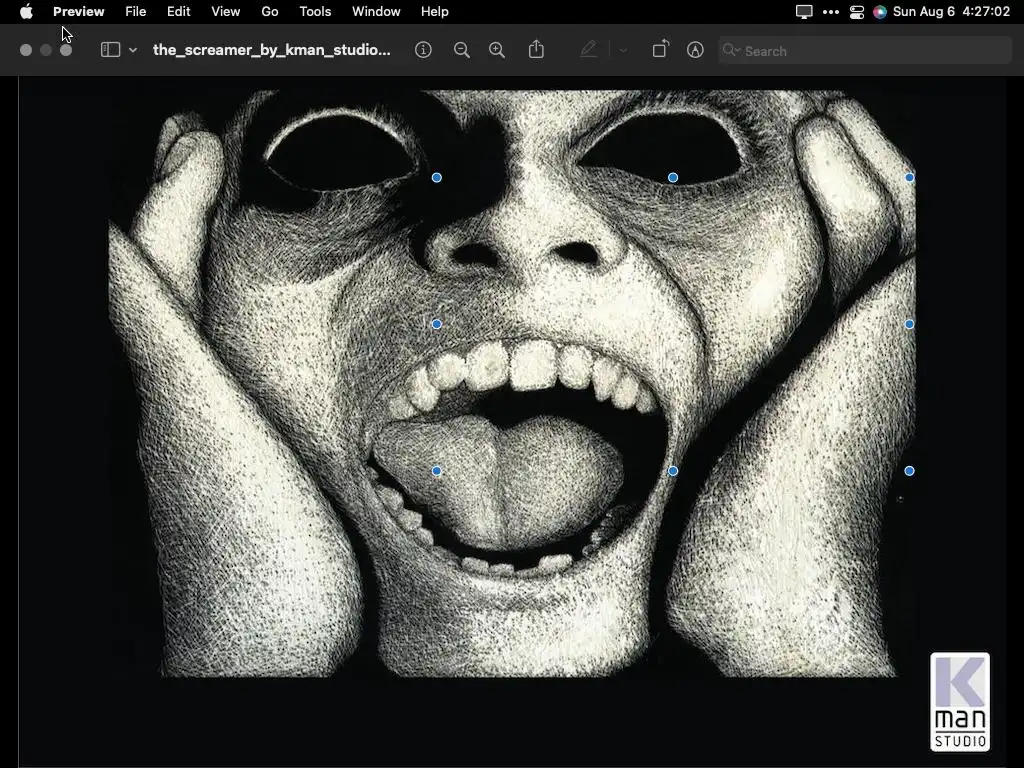1024x768 pixels.
Task: Open the Share menu
Action: pyautogui.click(x=536, y=50)
